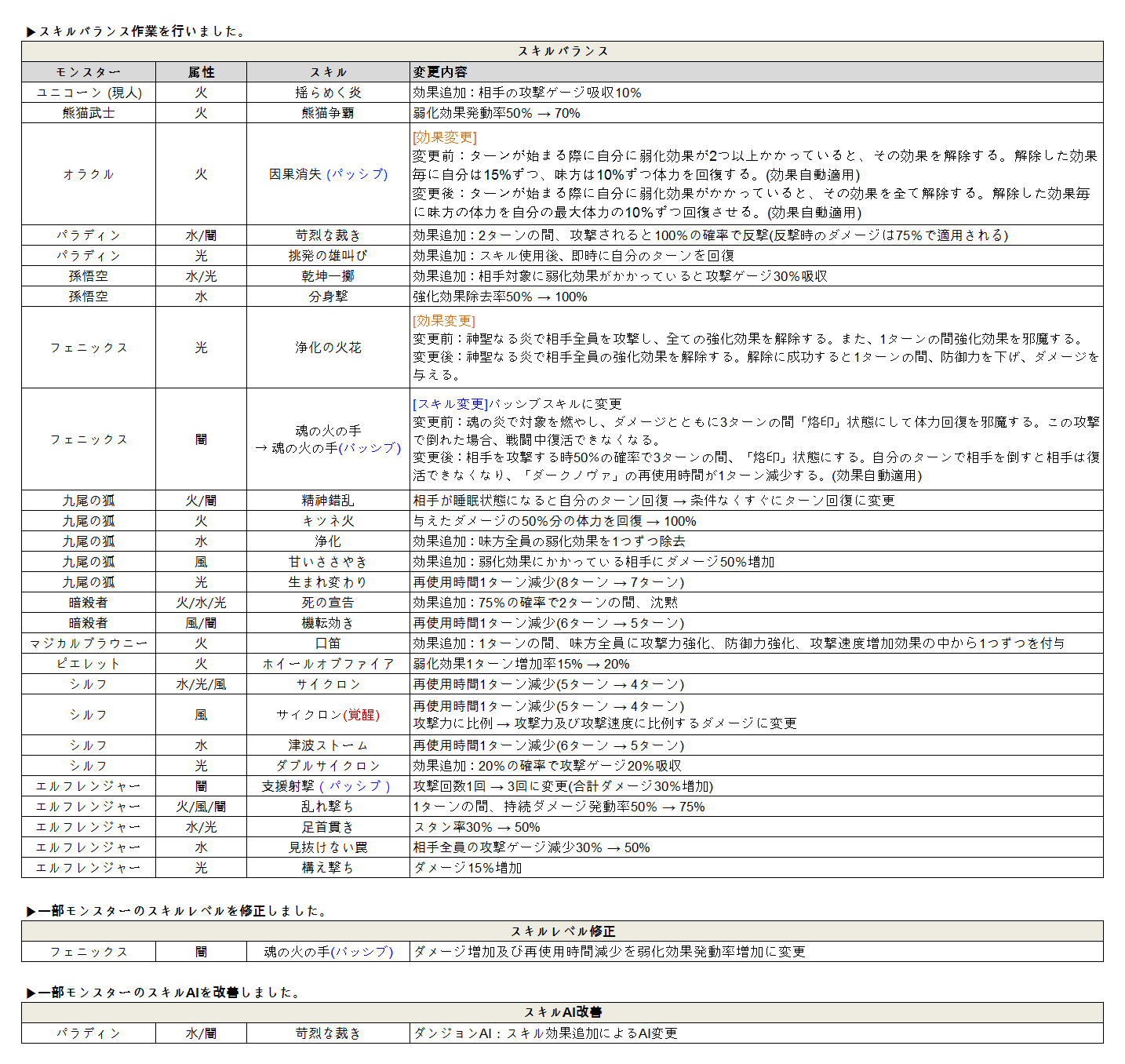Select the 挑発の雄叫び skill cell
Screen dimensions: 1125x1064
pos(328,256)
